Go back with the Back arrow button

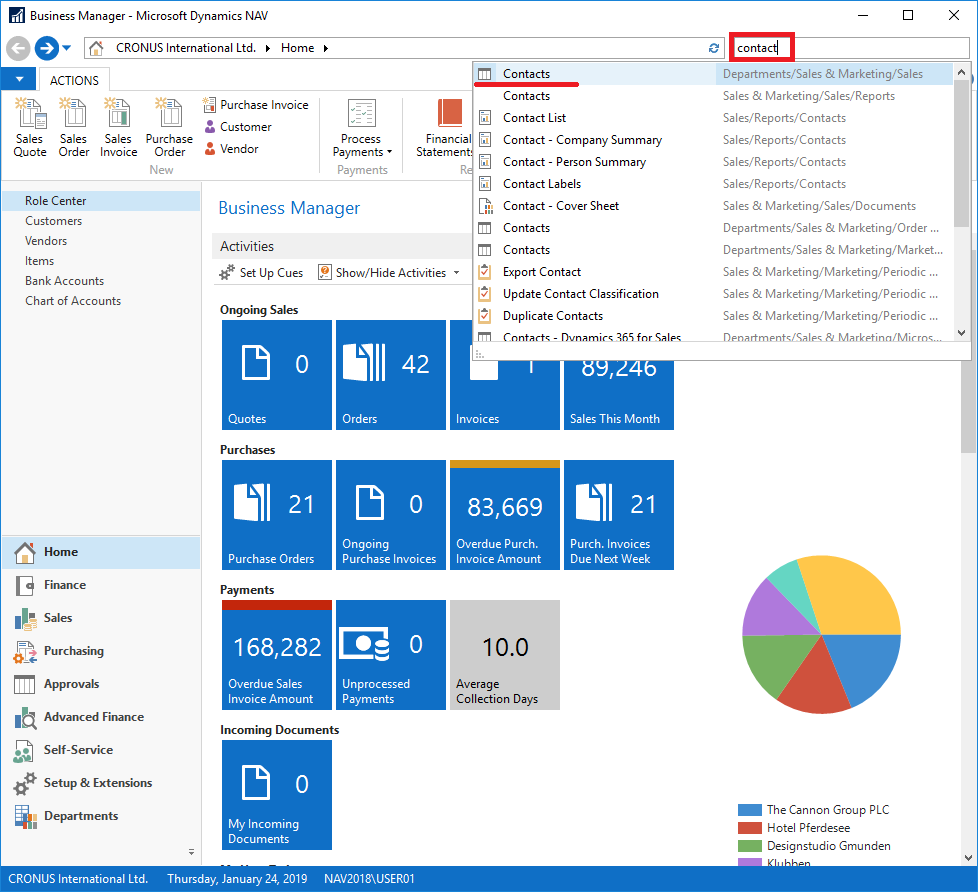coord(18,48)
